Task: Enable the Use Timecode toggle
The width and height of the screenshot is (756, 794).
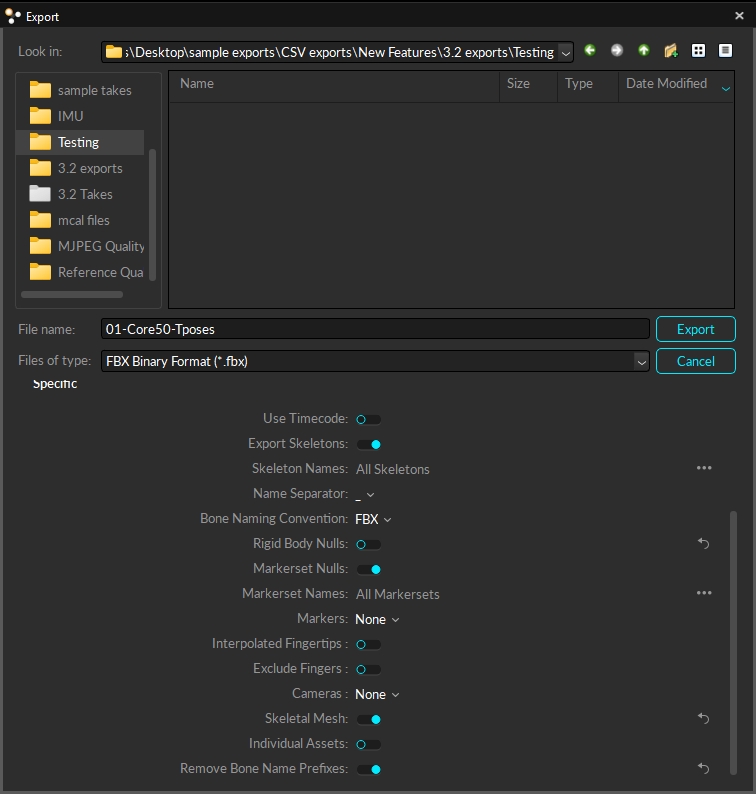Action: coord(368,419)
